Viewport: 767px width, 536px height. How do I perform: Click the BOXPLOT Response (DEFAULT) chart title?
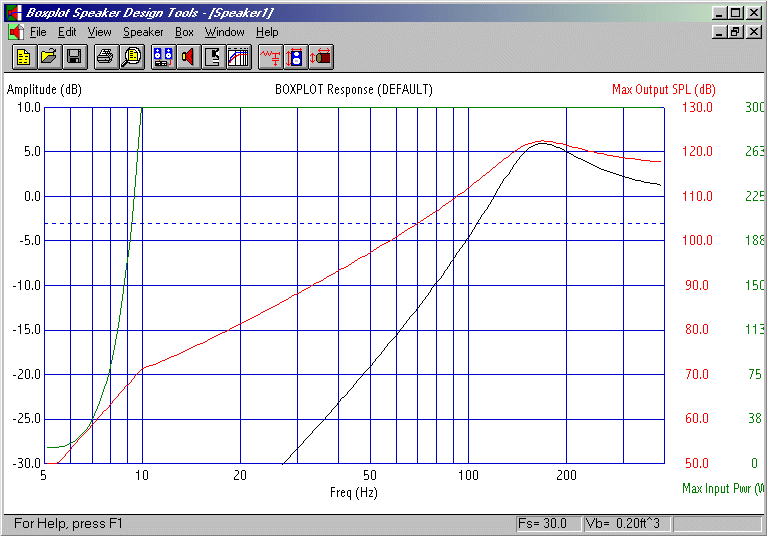[x=354, y=89]
